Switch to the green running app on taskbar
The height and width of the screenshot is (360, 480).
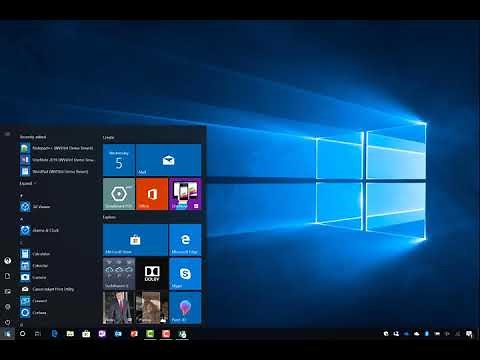(150, 334)
